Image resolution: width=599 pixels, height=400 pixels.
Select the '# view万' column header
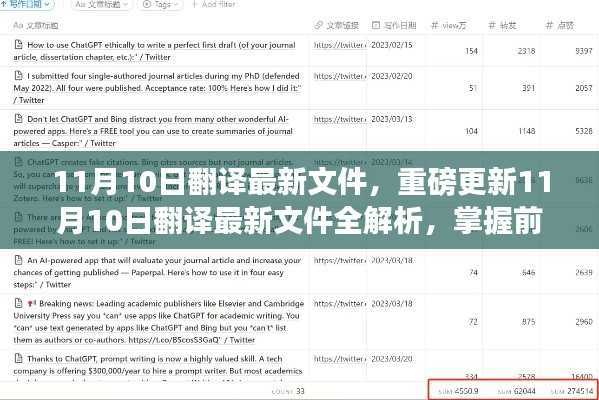click(x=448, y=25)
